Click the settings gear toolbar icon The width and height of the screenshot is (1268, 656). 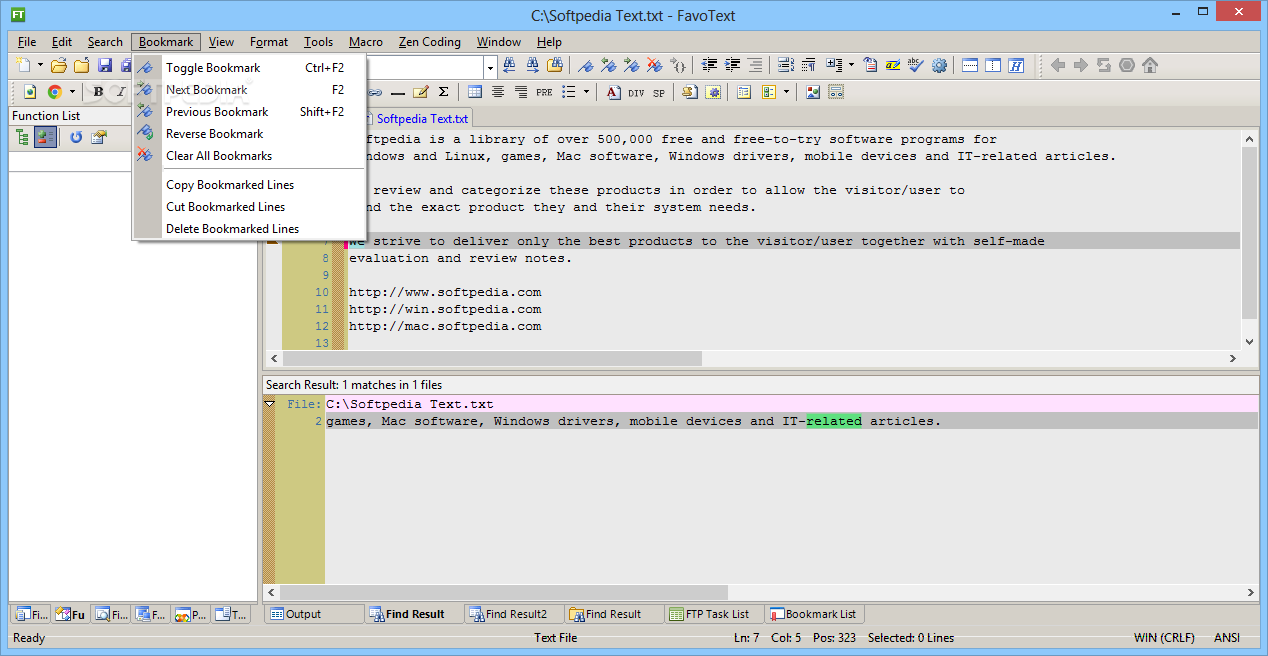939,65
